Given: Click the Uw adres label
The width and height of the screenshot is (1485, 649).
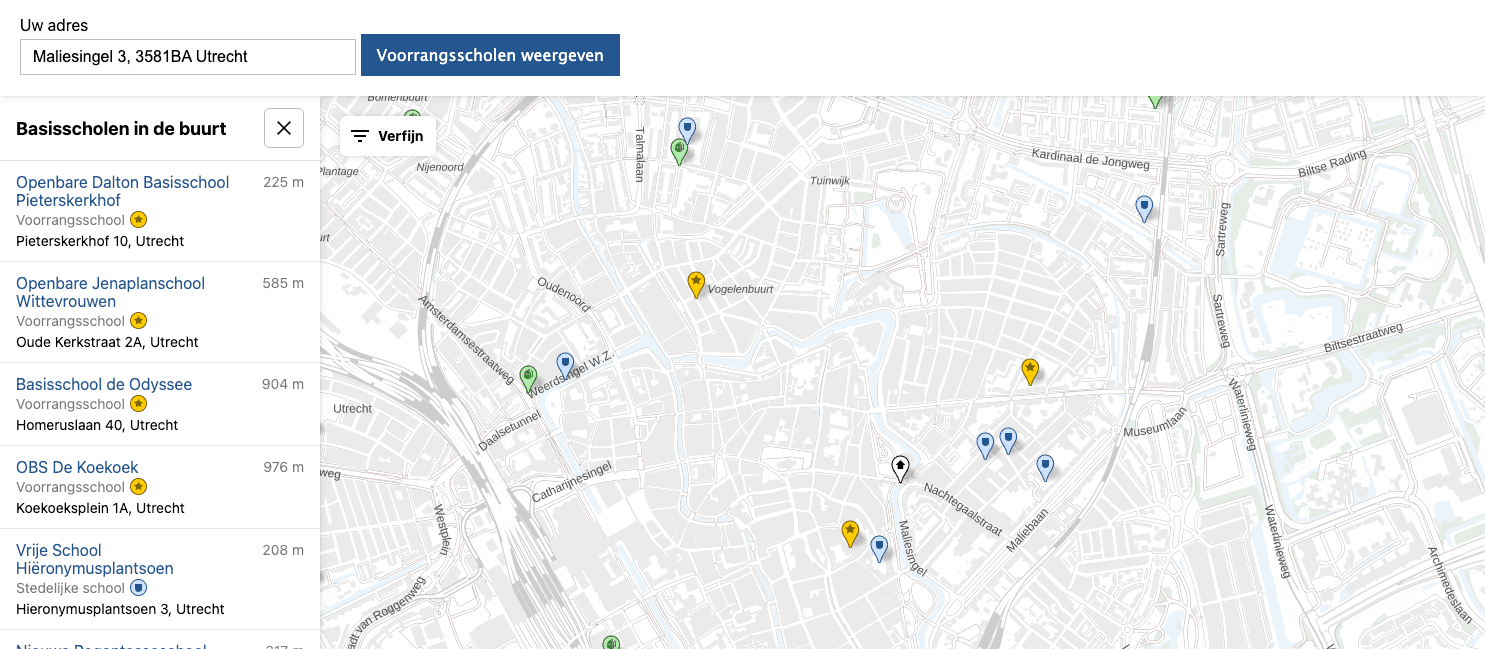Looking at the screenshot, I should (54, 25).
